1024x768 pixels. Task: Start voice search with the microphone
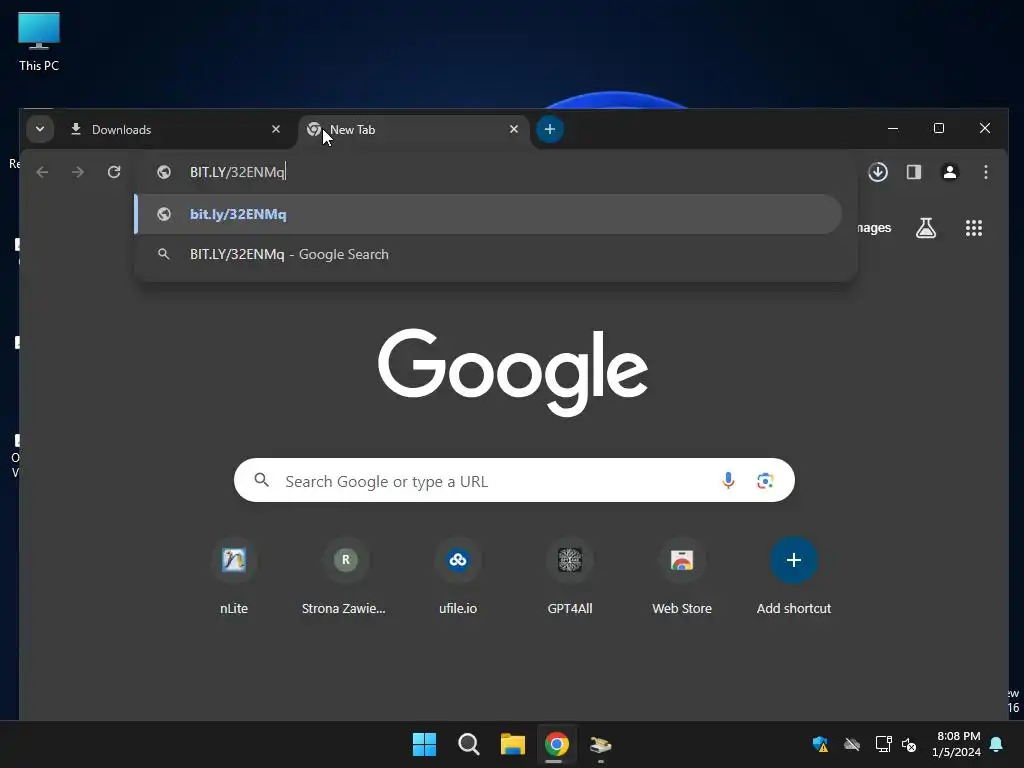pyautogui.click(x=728, y=481)
